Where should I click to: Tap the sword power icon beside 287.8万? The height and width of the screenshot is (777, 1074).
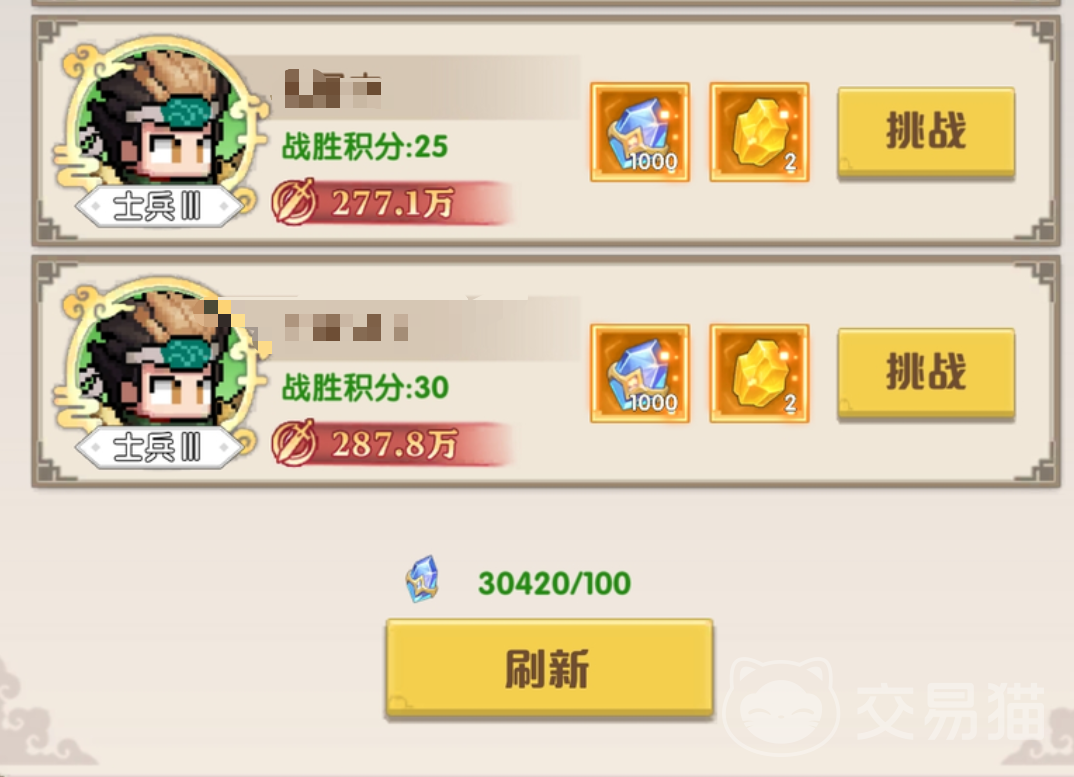tap(294, 443)
